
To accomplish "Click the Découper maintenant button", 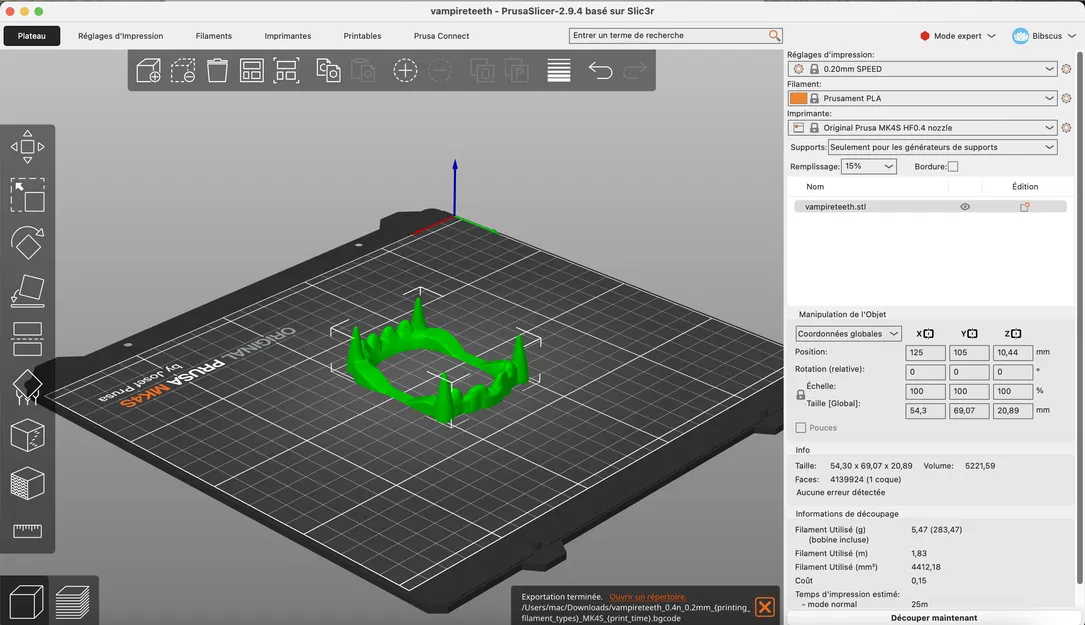I will point(933,618).
